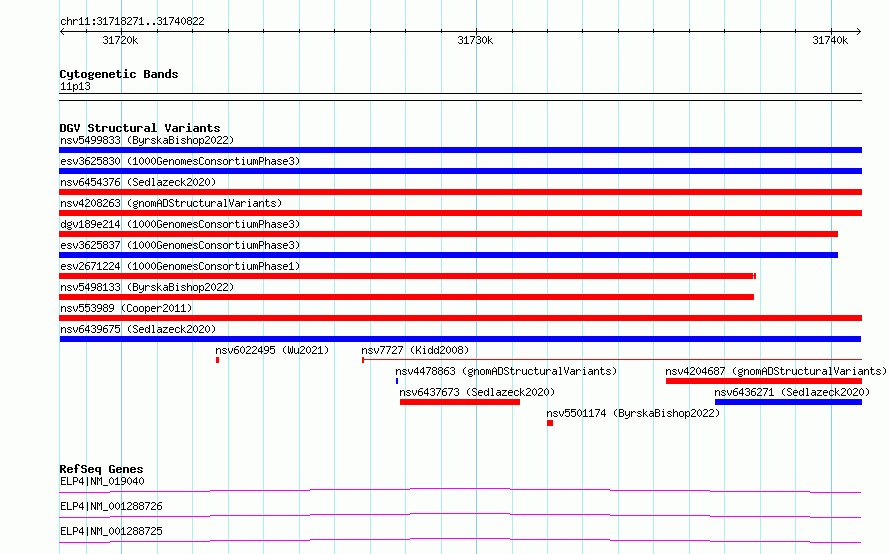Image resolution: width=890 pixels, height=554 pixels.
Task: Click the nsv6437673 (Sedlazeck2020) label
Action: tap(477, 392)
